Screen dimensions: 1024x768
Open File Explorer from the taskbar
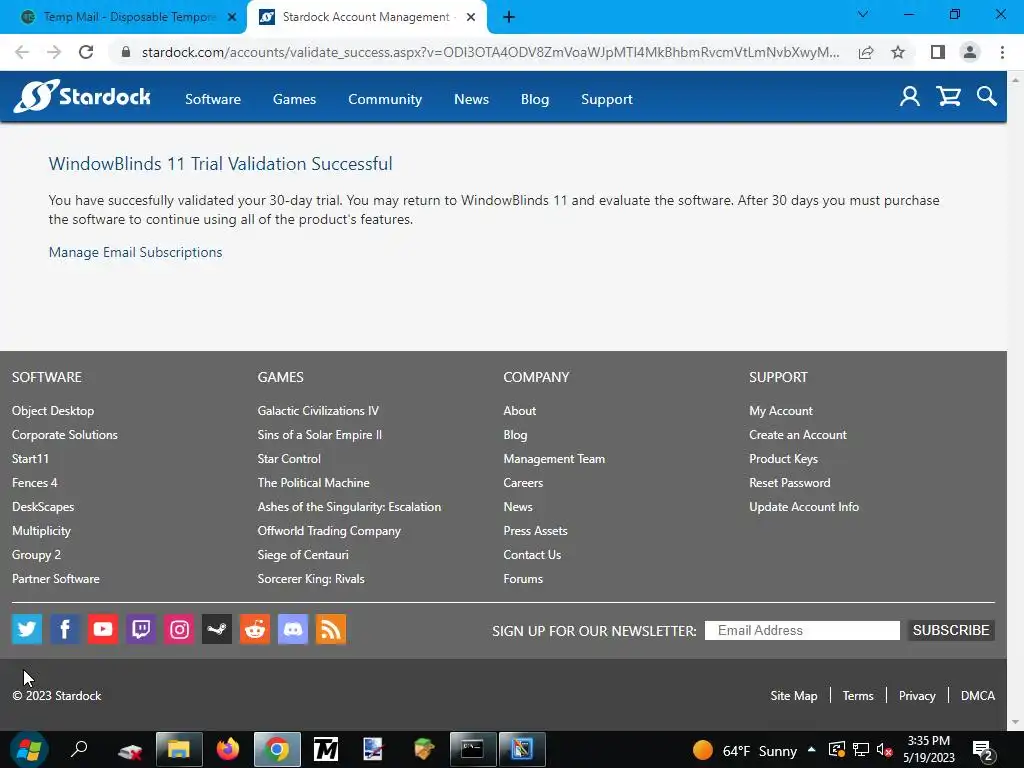pos(178,749)
